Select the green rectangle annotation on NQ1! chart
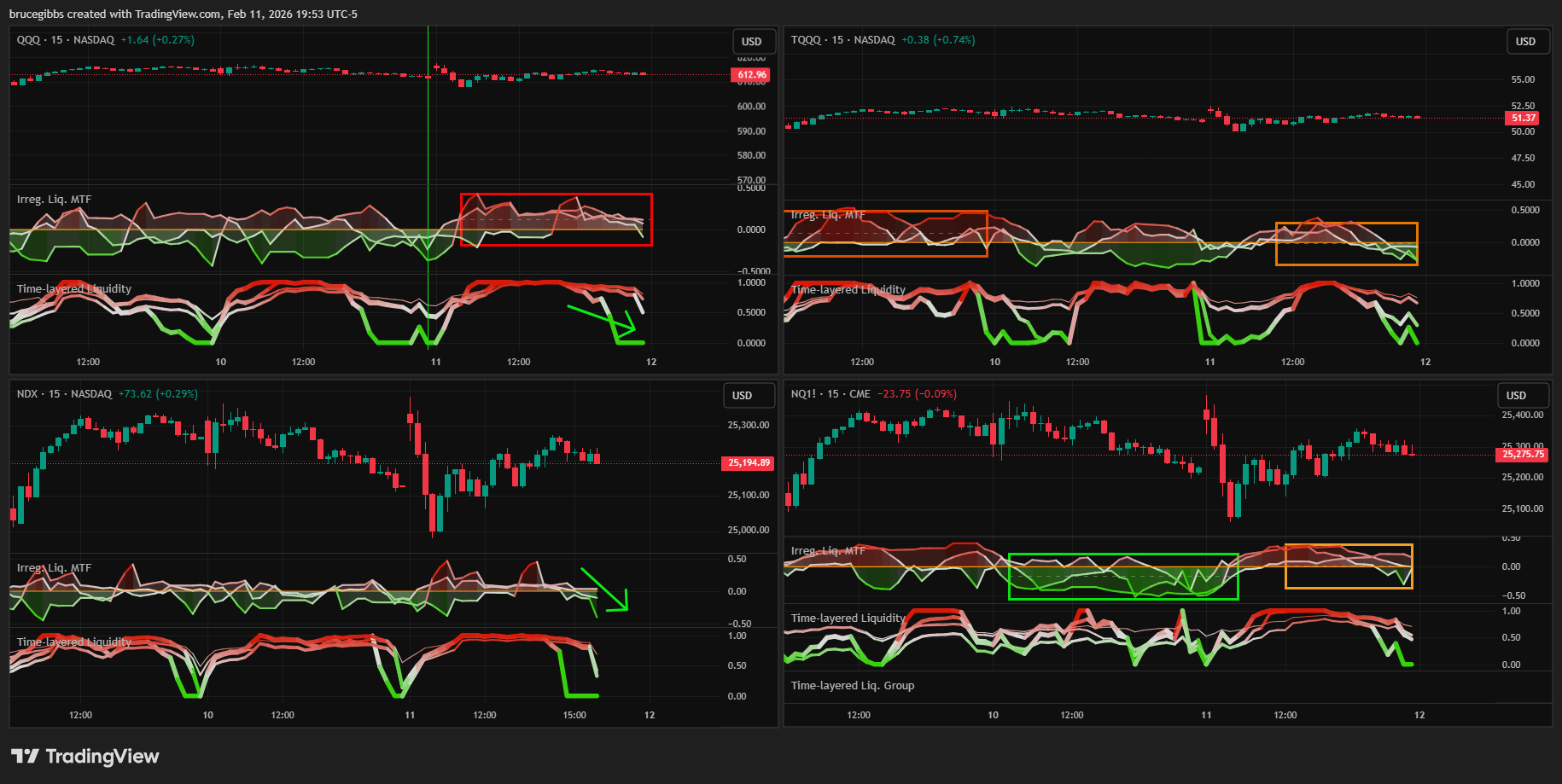The height and width of the screenshot is (784, 1562). (1122, 555)
